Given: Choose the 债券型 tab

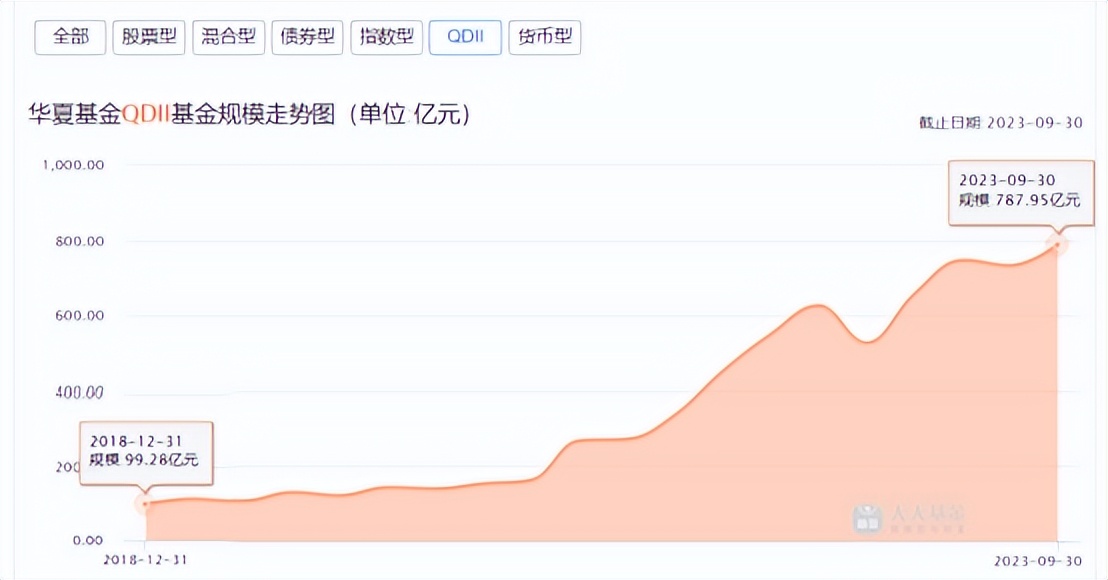Looking at the screenshot, I should [x=307, y=37].
